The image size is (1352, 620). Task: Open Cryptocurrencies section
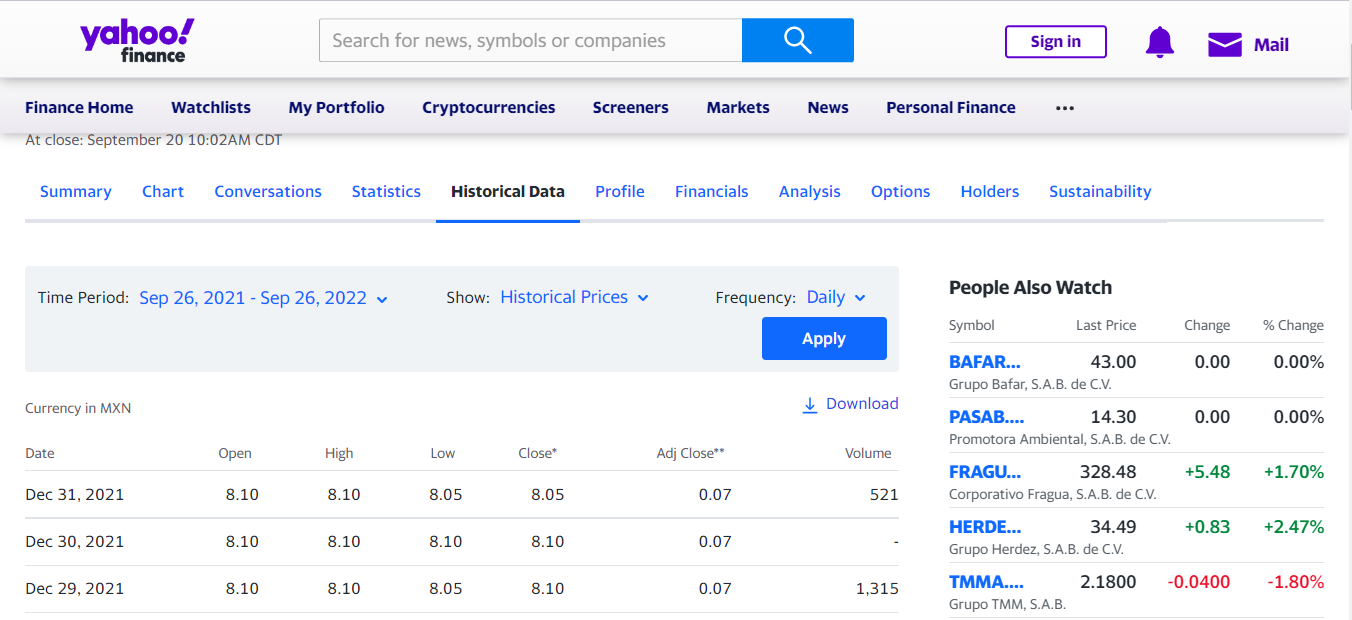click(489, 108)
